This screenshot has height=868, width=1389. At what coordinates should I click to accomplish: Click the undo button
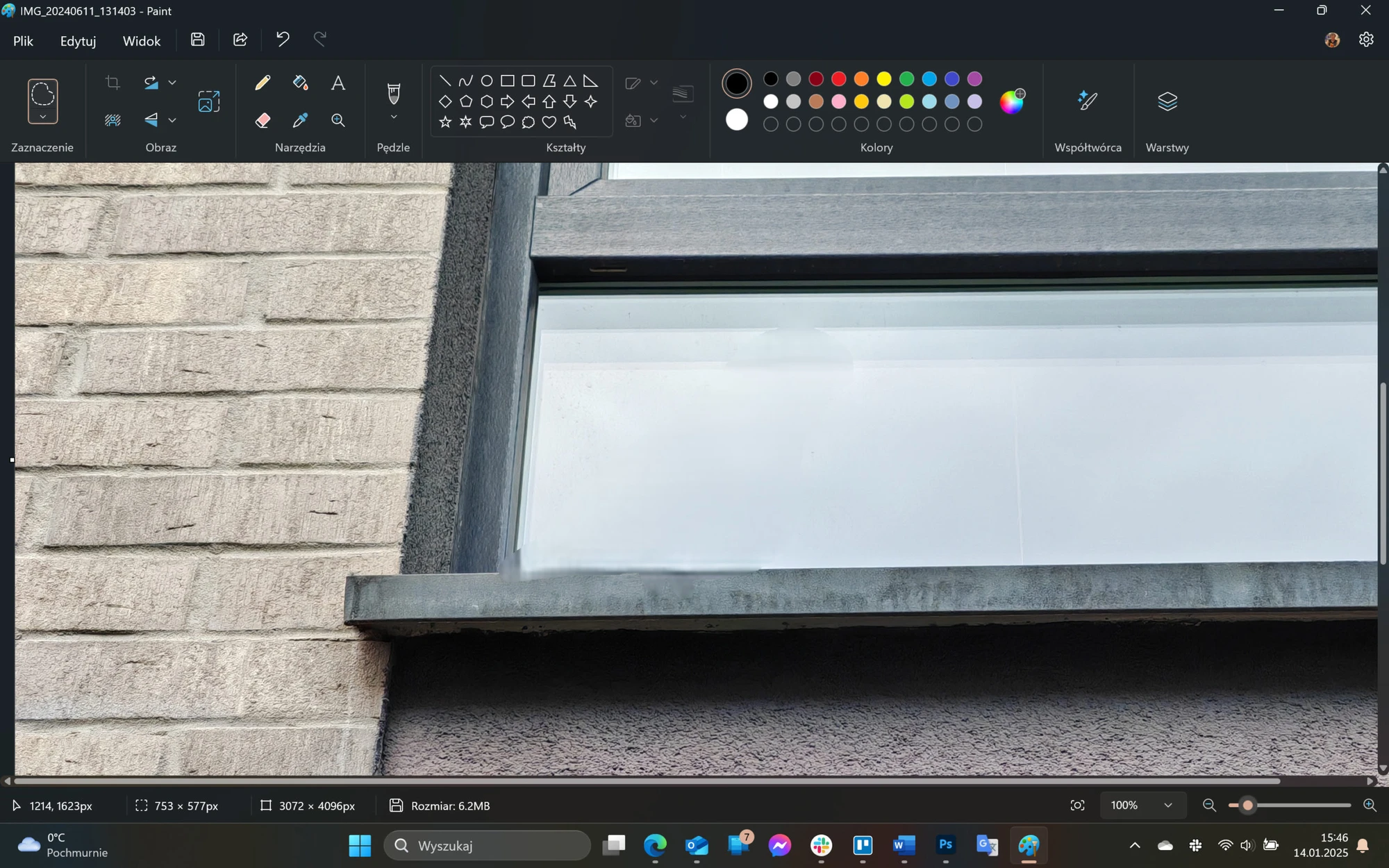click(283, 40)
